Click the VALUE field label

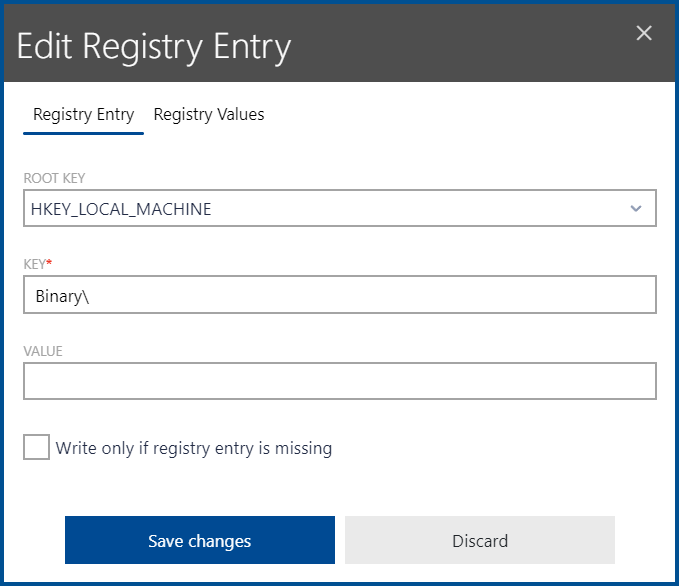[43, 350]
